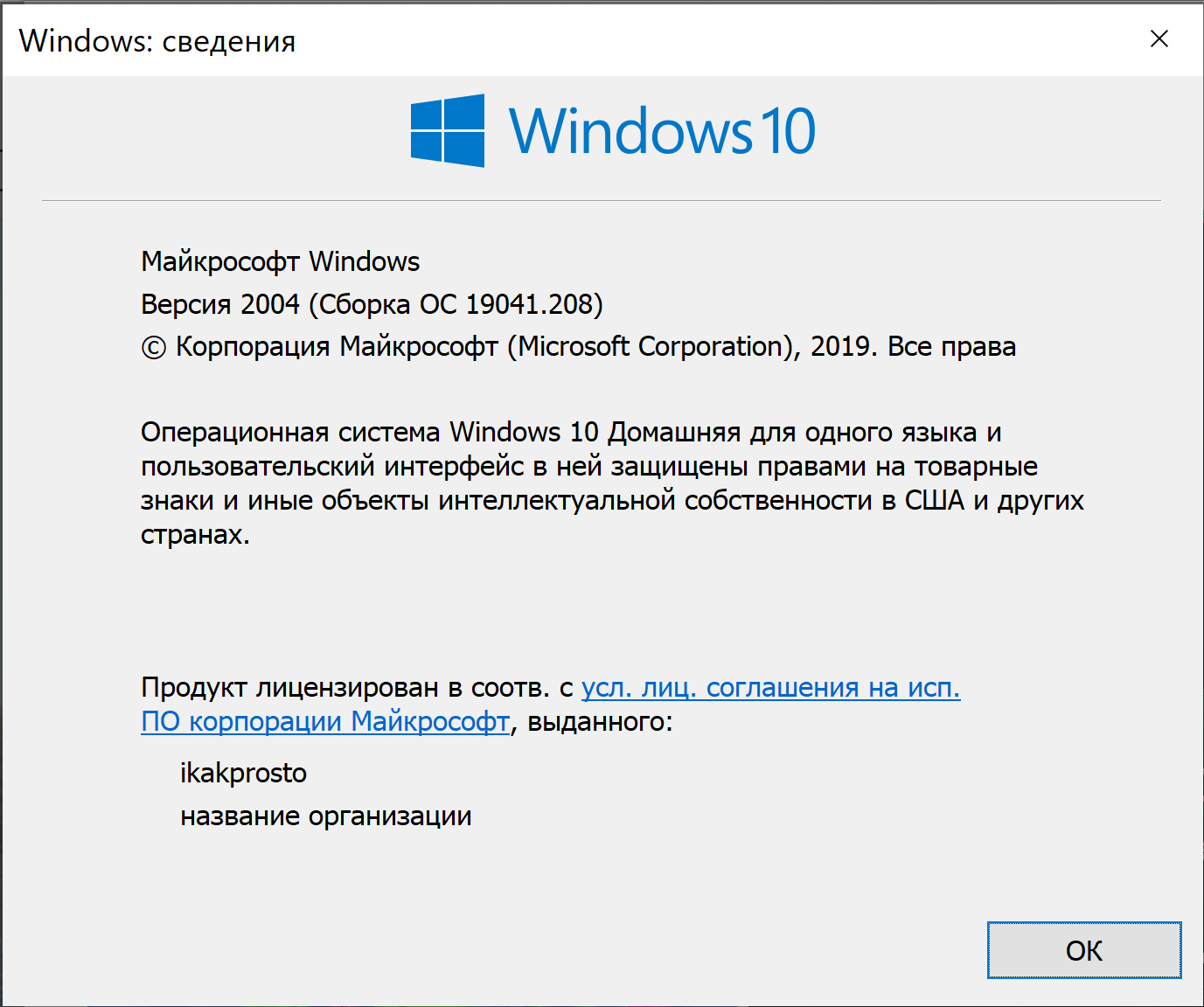The image size is (1204, 1007).
Task: Click the Microsoft Corporation 2019 copyright line
Action: pyautogui.click(x=578, y=347)
